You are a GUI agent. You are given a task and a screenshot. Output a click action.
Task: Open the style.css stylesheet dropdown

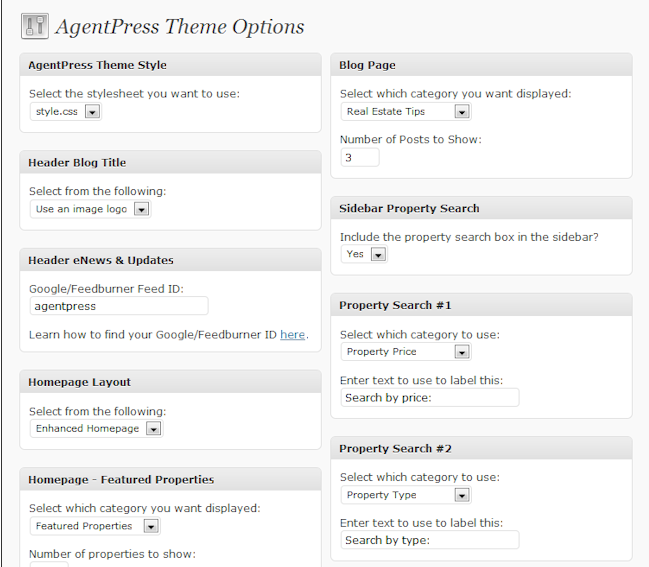66,111
